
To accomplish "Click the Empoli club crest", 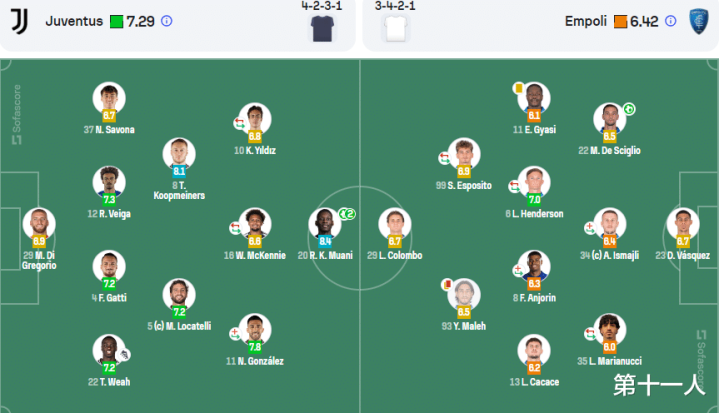I will [x=699, y=21].
